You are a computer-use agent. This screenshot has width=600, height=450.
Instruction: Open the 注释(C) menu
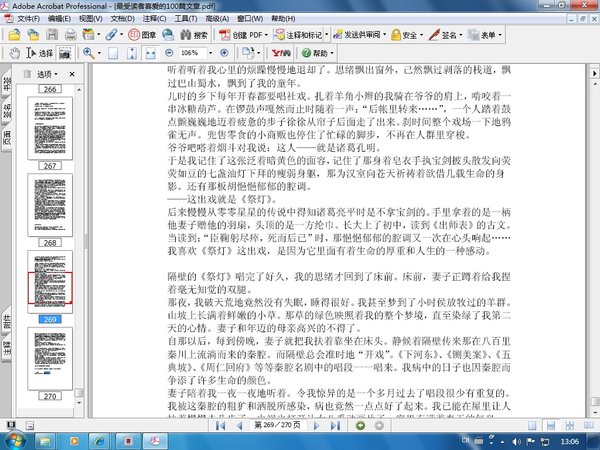[x=154, y=19]
